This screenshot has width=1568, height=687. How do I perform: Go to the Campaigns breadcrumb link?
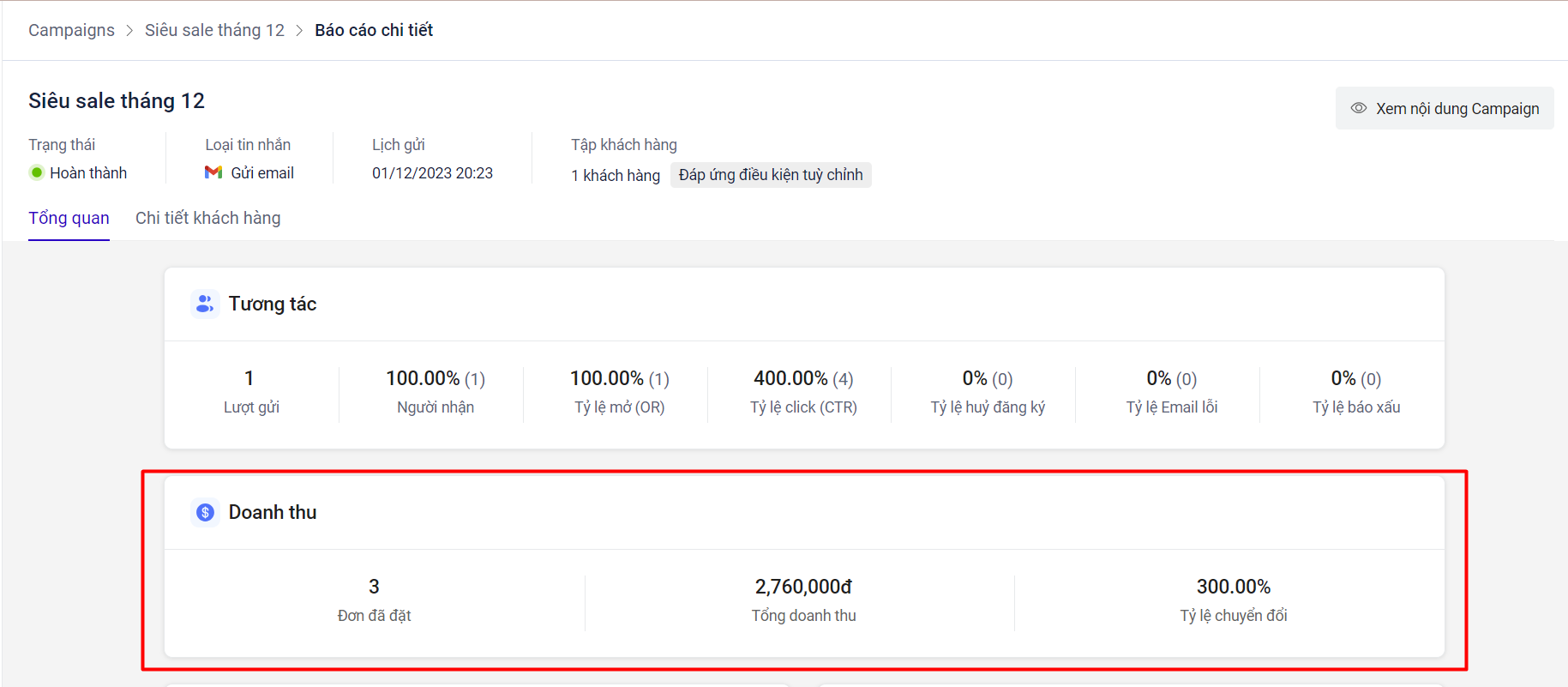point(71,30)
